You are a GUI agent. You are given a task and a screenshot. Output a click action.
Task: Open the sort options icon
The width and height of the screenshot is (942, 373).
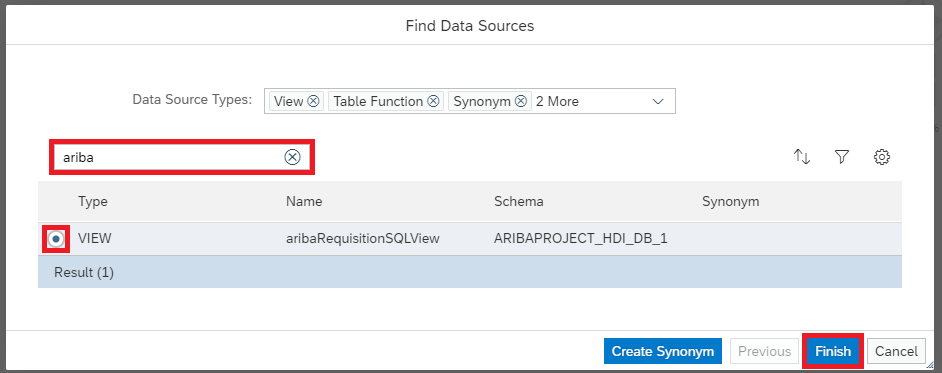point(802,157)
